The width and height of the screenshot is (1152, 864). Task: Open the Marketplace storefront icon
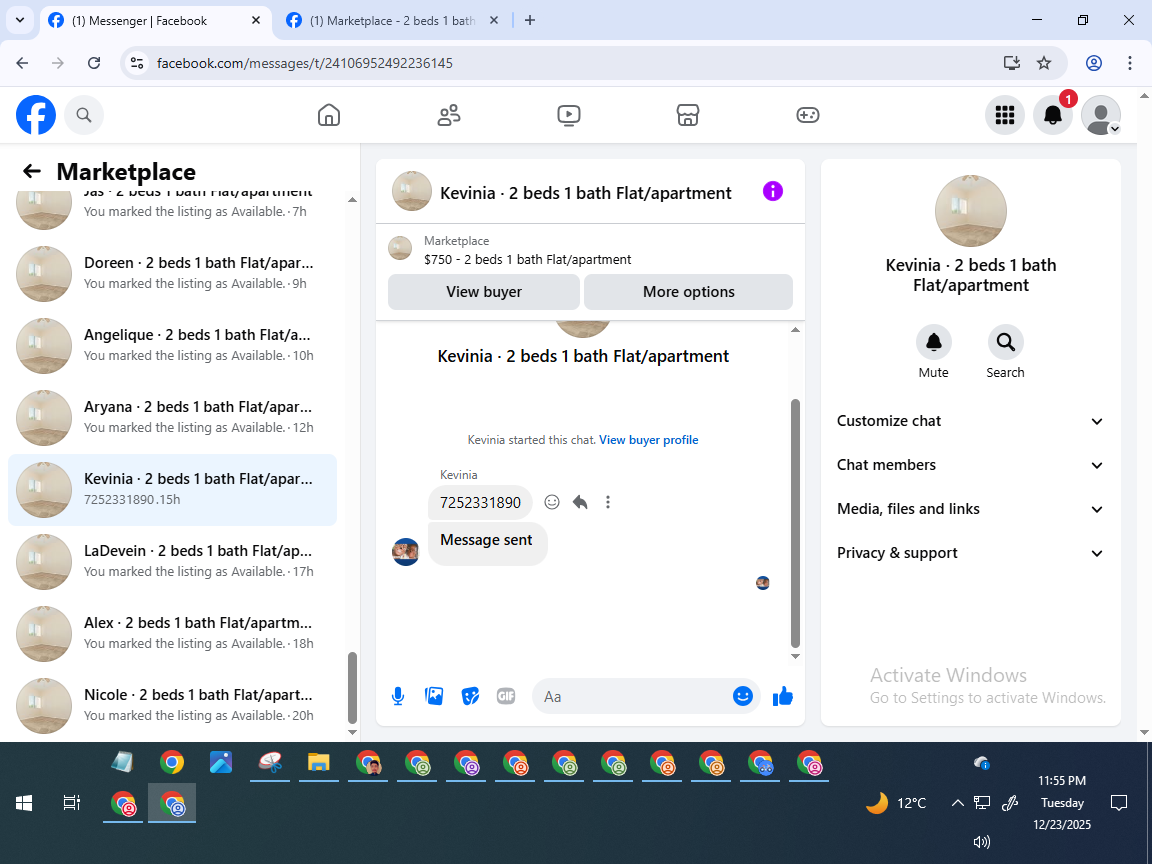pyautogui.click(x=688, y=115)
